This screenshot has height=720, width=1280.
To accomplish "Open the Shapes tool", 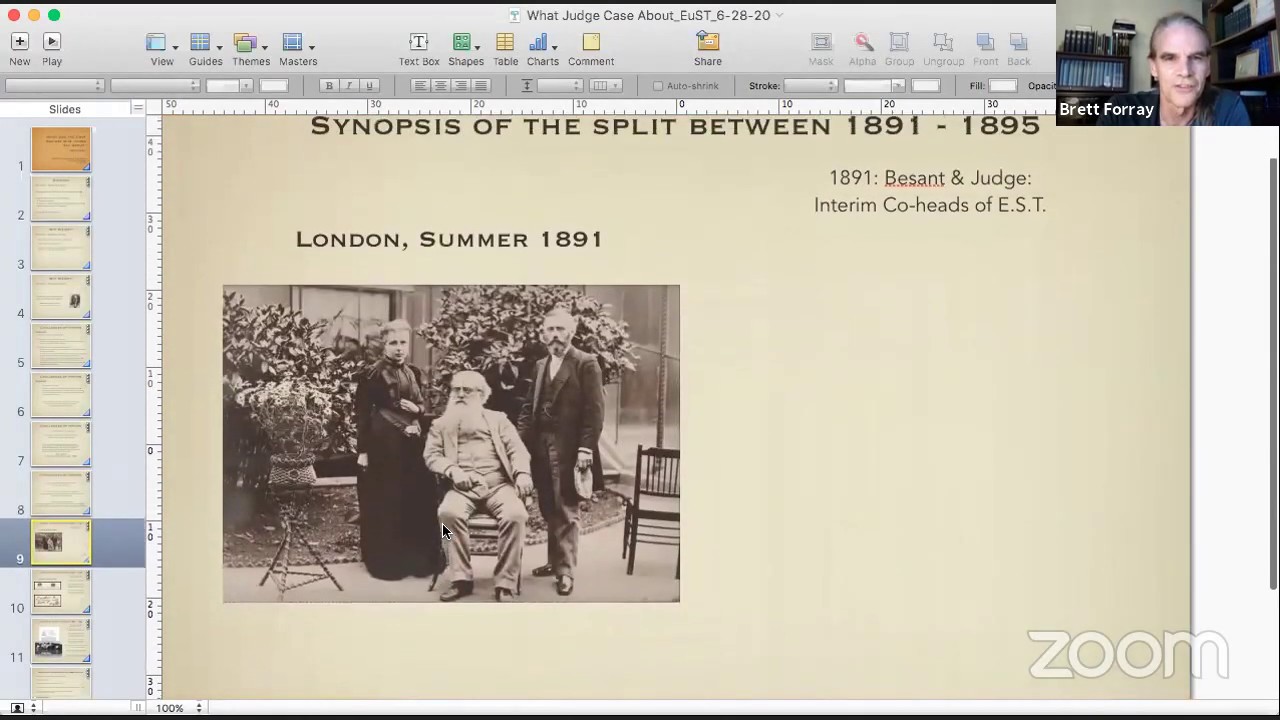I will 462,42.
